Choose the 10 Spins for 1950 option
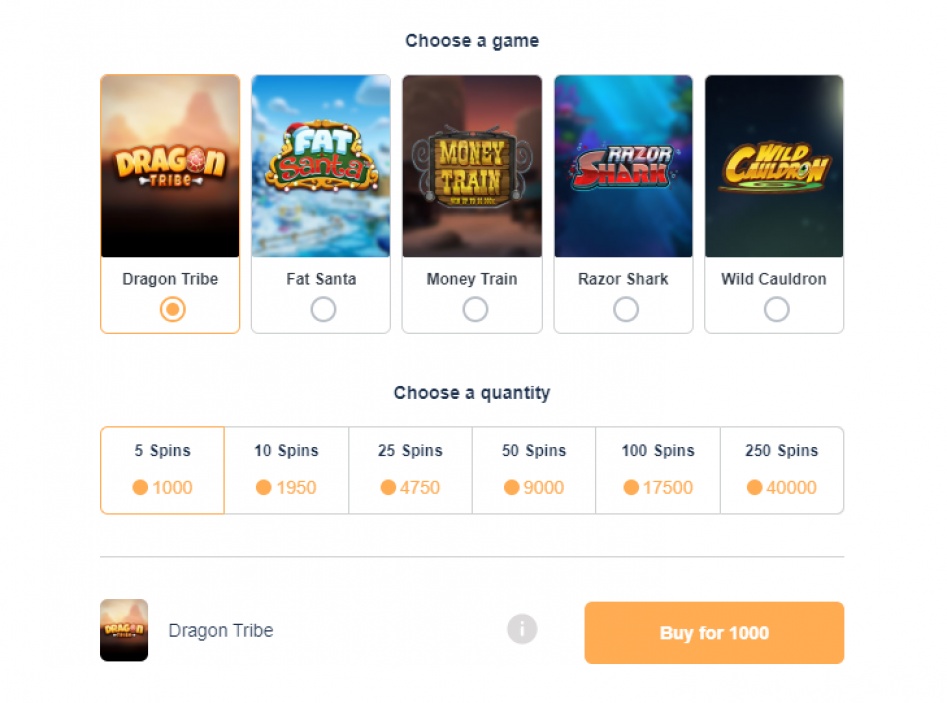 (286, 470)
